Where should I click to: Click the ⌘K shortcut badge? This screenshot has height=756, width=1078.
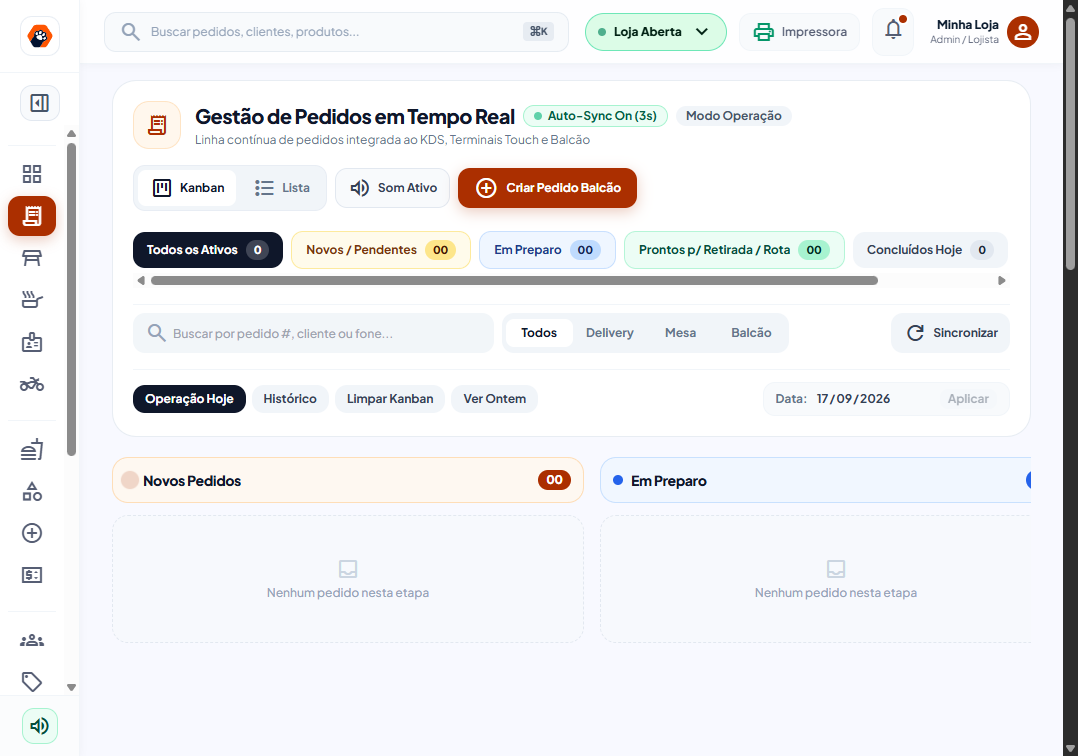538,32
